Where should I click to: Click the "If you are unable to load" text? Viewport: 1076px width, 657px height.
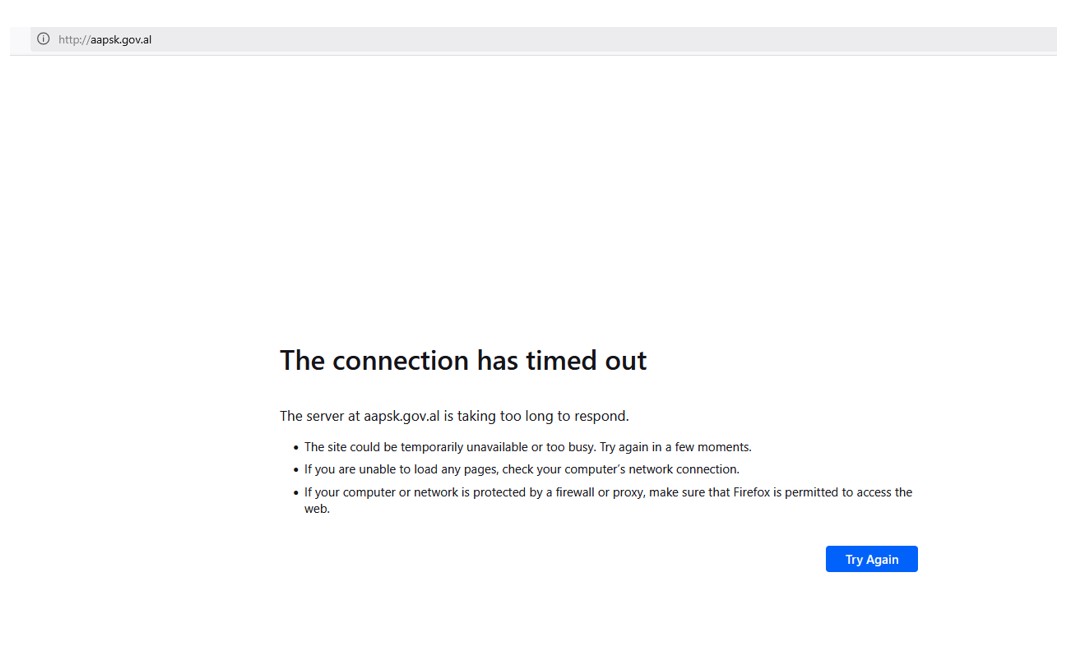point(375,469)
